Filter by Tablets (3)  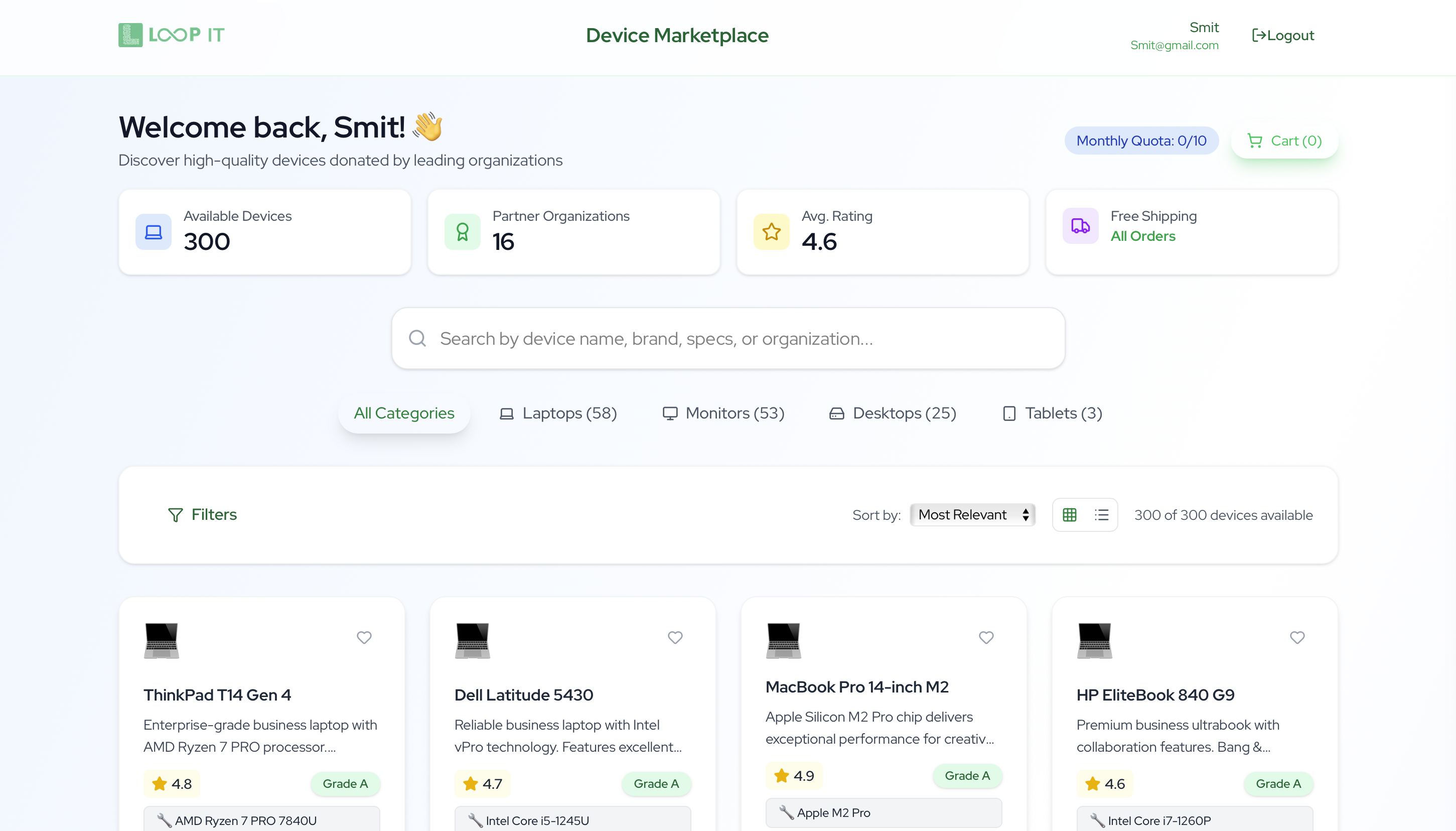(1053, 413)
